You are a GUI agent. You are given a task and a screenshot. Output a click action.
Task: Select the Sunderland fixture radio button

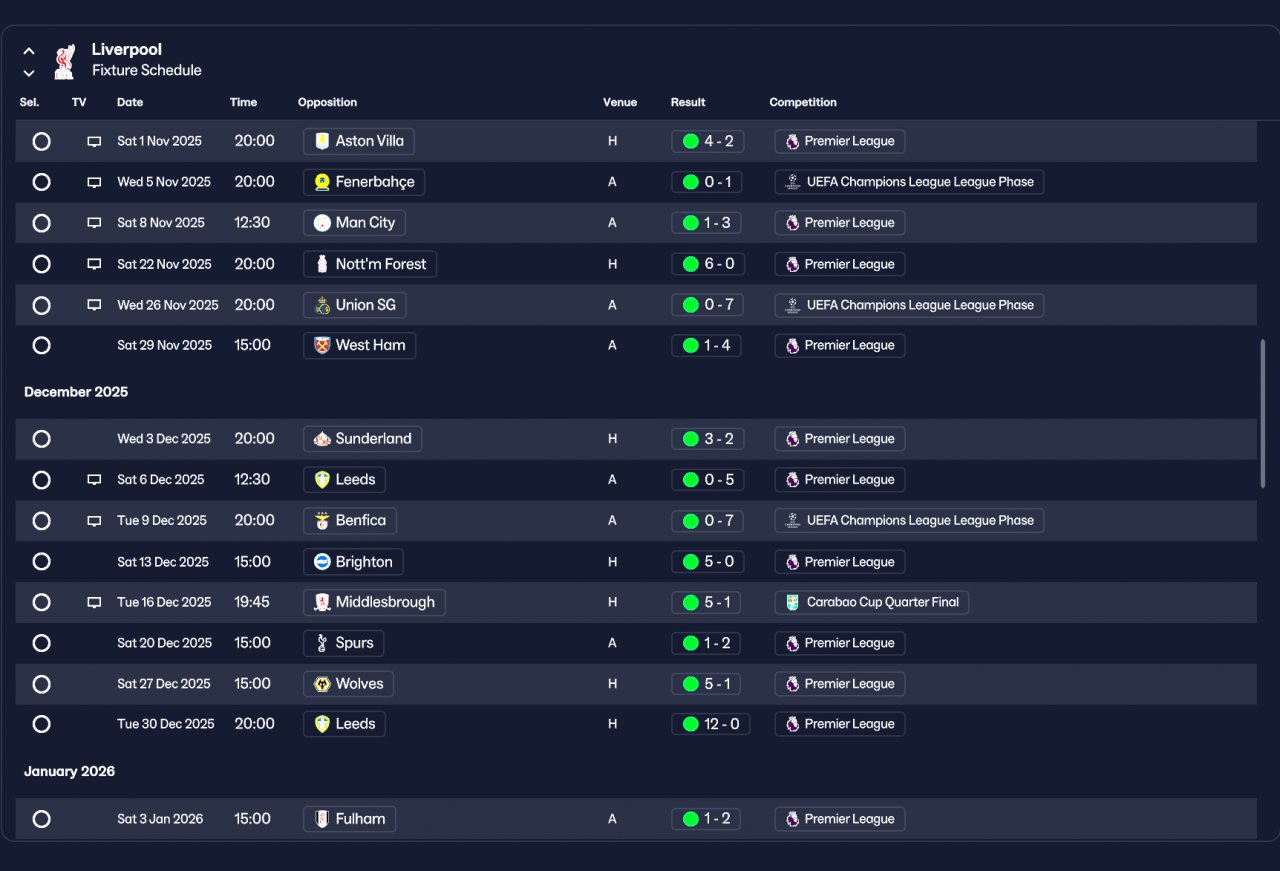[x=41, y=439]
